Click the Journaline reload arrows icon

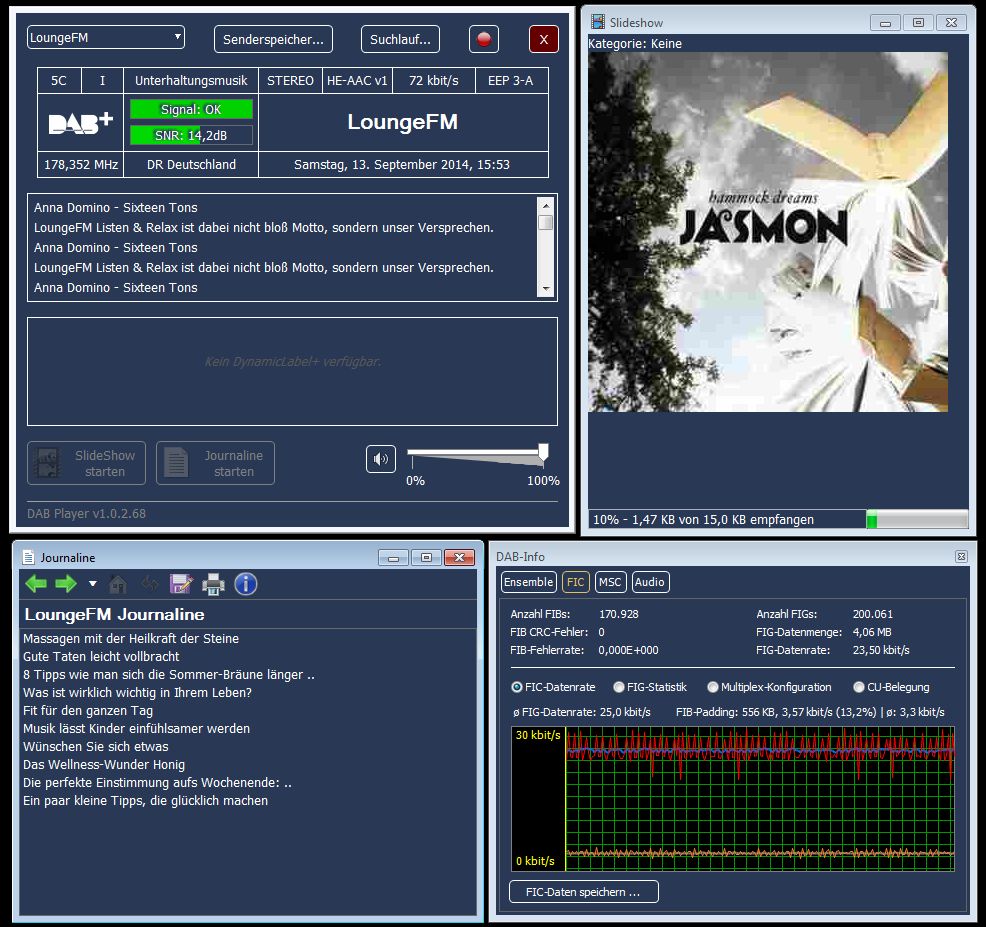[x=150, y=584]
